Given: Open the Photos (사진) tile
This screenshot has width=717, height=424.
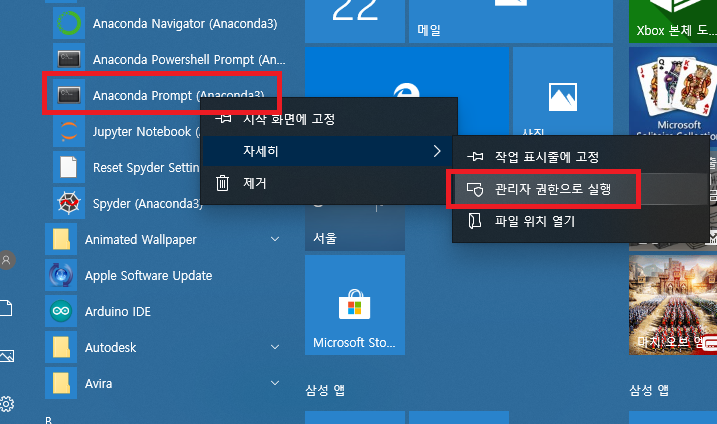Looking at the screenshot, I should pos(562,91).
